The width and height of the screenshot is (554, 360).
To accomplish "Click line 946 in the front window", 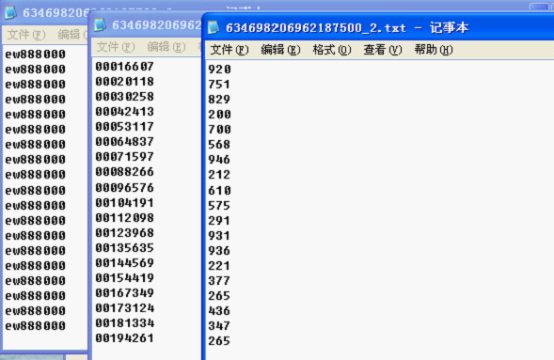I will click(219, 160).
